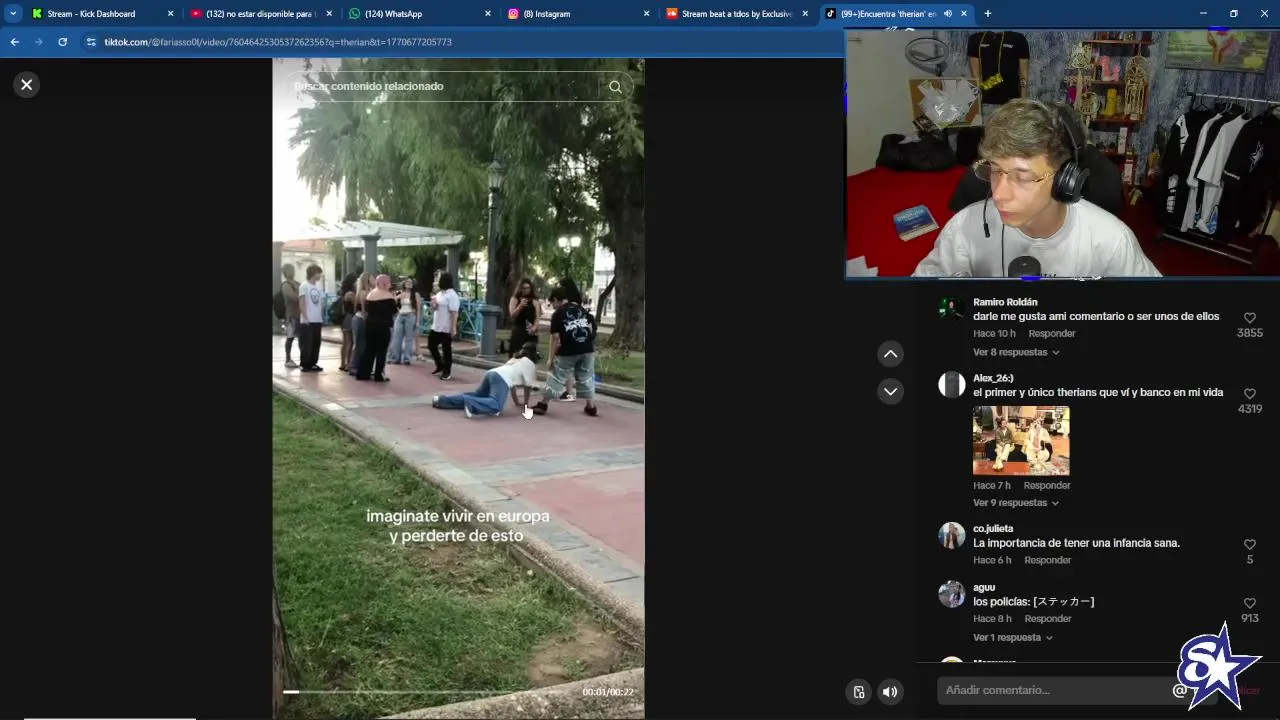This screenshot has height=720, width=1280.
Task: Open the aguu username link
Action: (x=984, y=587)
